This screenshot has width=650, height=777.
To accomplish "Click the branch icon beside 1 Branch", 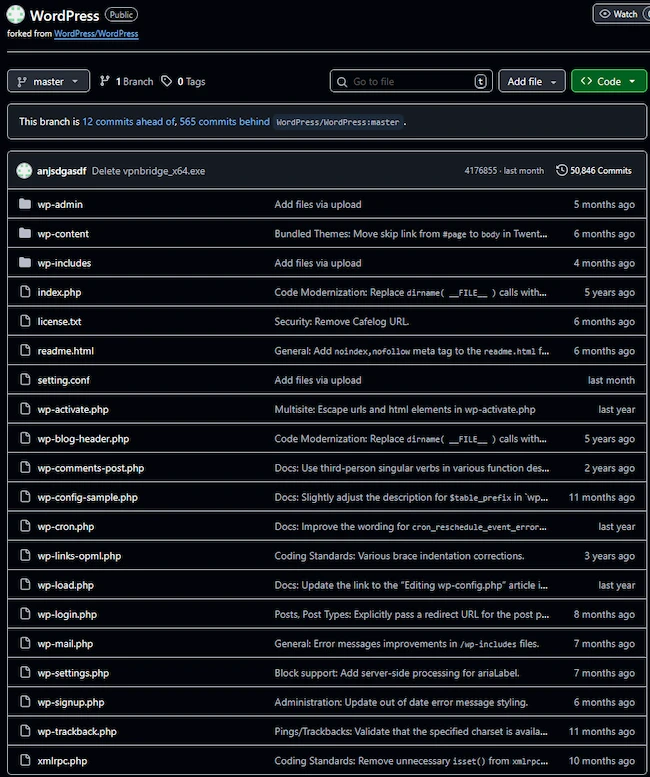I will (x=105, y=81).
